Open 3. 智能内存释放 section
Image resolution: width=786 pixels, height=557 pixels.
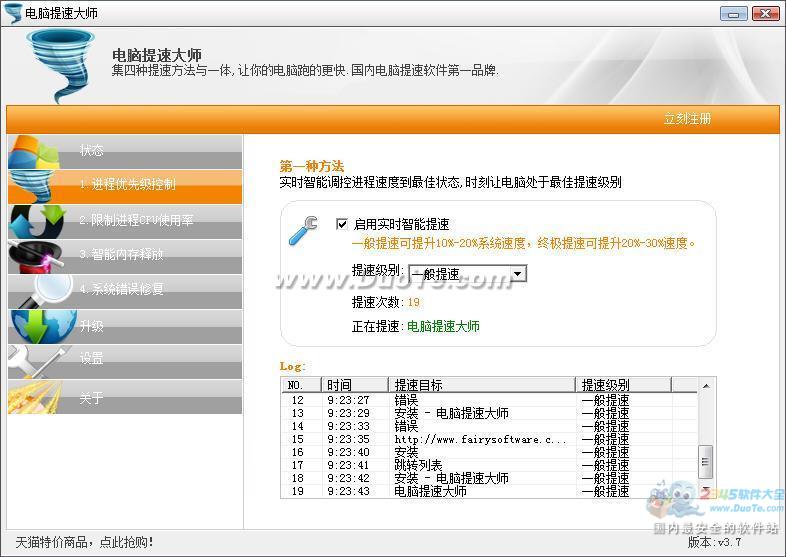125,257
